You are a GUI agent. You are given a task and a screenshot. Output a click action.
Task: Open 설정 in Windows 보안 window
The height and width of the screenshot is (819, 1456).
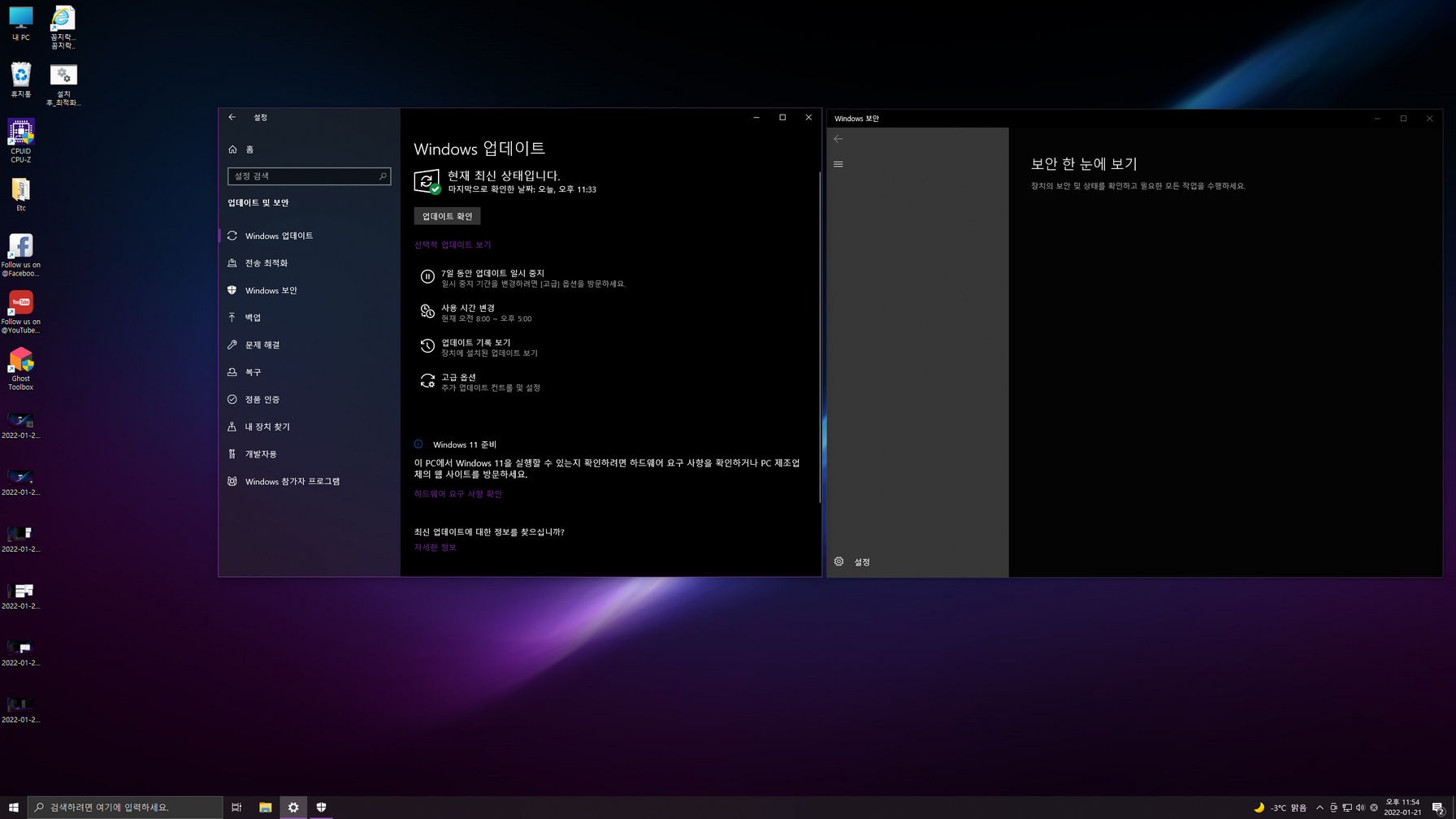tap(917, 562)
